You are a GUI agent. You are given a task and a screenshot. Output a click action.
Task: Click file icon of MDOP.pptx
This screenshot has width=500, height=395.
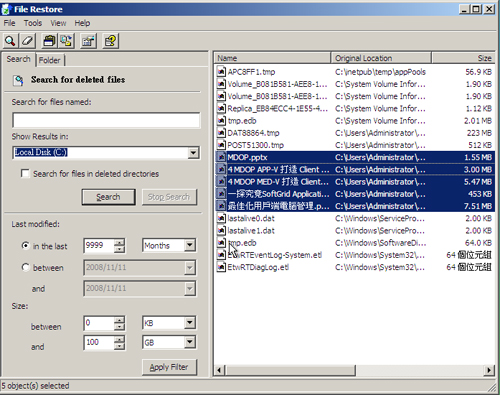click(221, 157)
